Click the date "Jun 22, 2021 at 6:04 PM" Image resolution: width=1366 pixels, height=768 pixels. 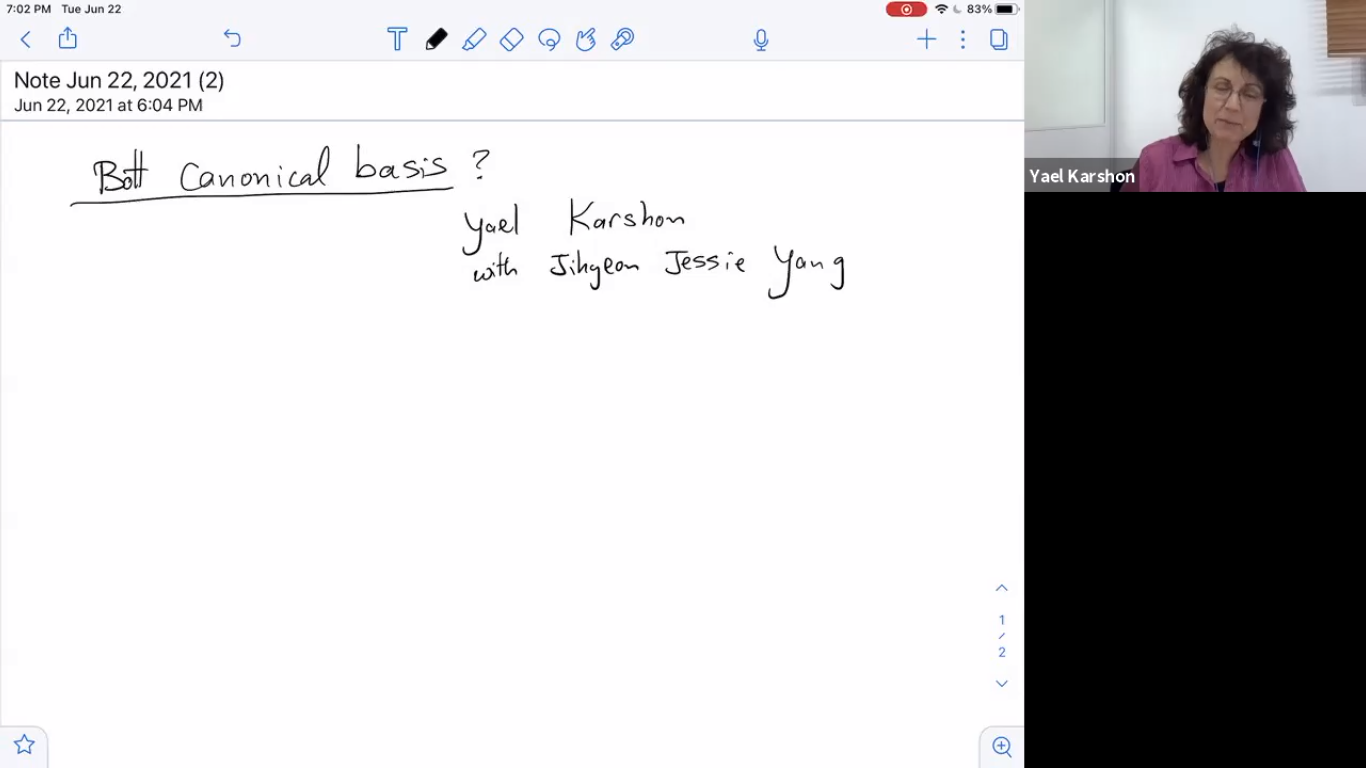point(108,105)
